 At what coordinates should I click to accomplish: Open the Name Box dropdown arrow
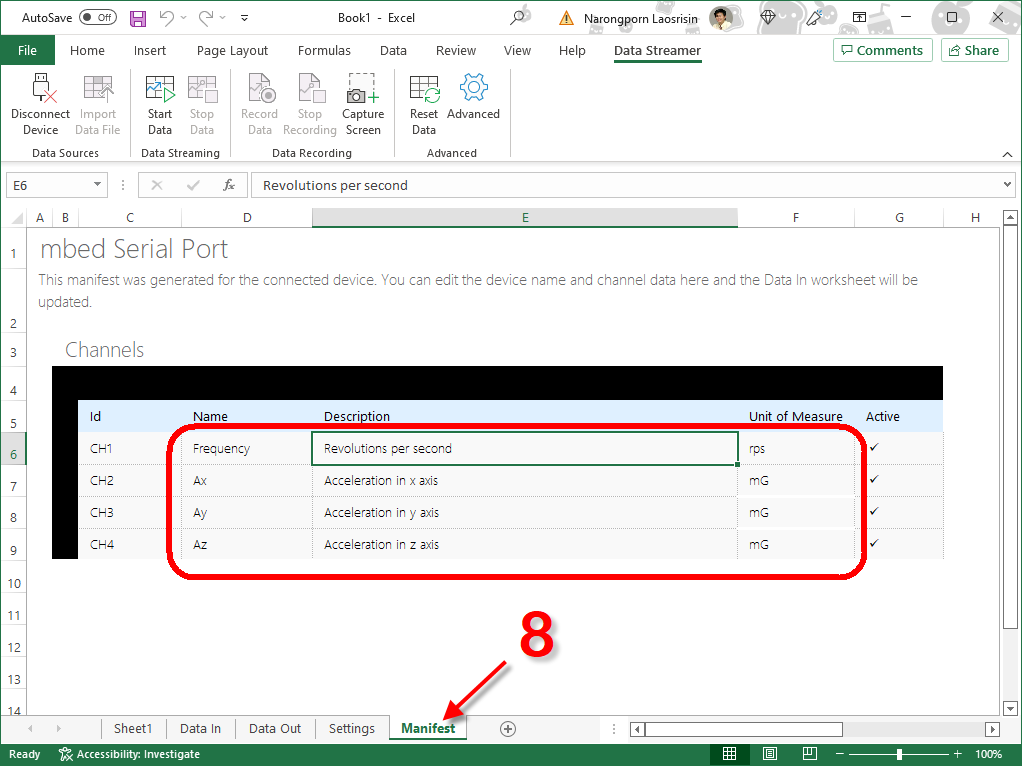97,184
